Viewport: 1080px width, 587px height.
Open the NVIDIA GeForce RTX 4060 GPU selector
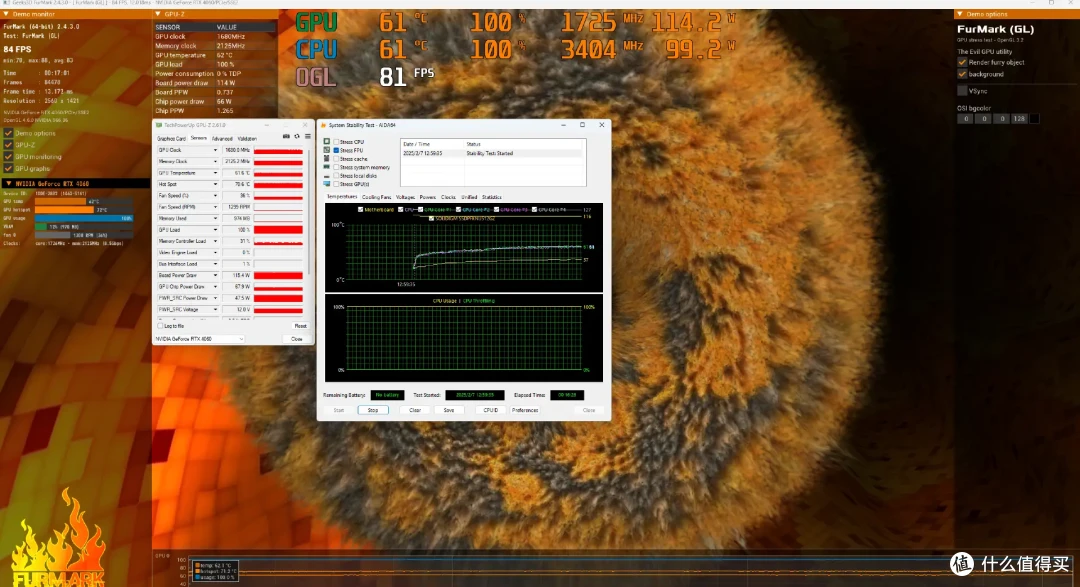200,339
